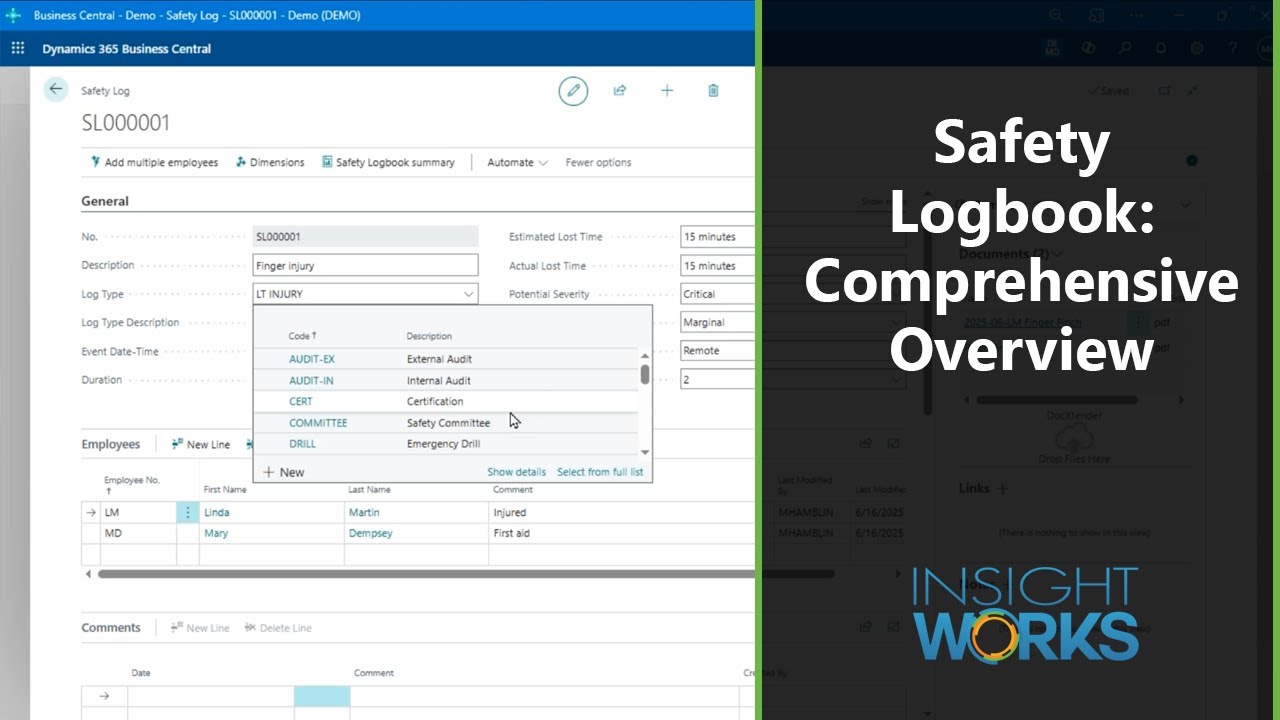Click Add multiple employees action
1280x720 pixels.
(x=154, y=162)
